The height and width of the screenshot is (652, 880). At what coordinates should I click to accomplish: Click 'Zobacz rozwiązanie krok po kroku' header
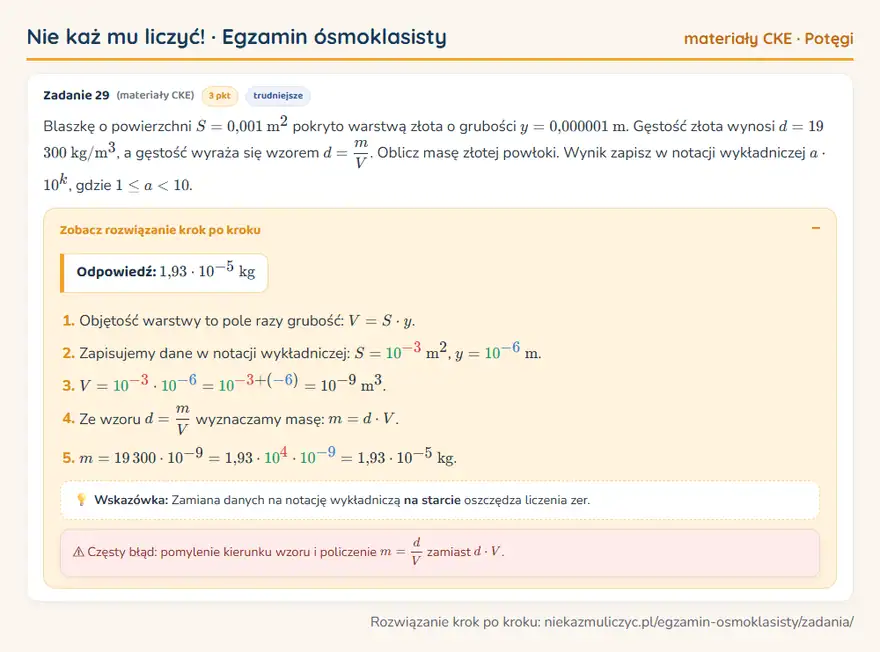pos(160,230)
